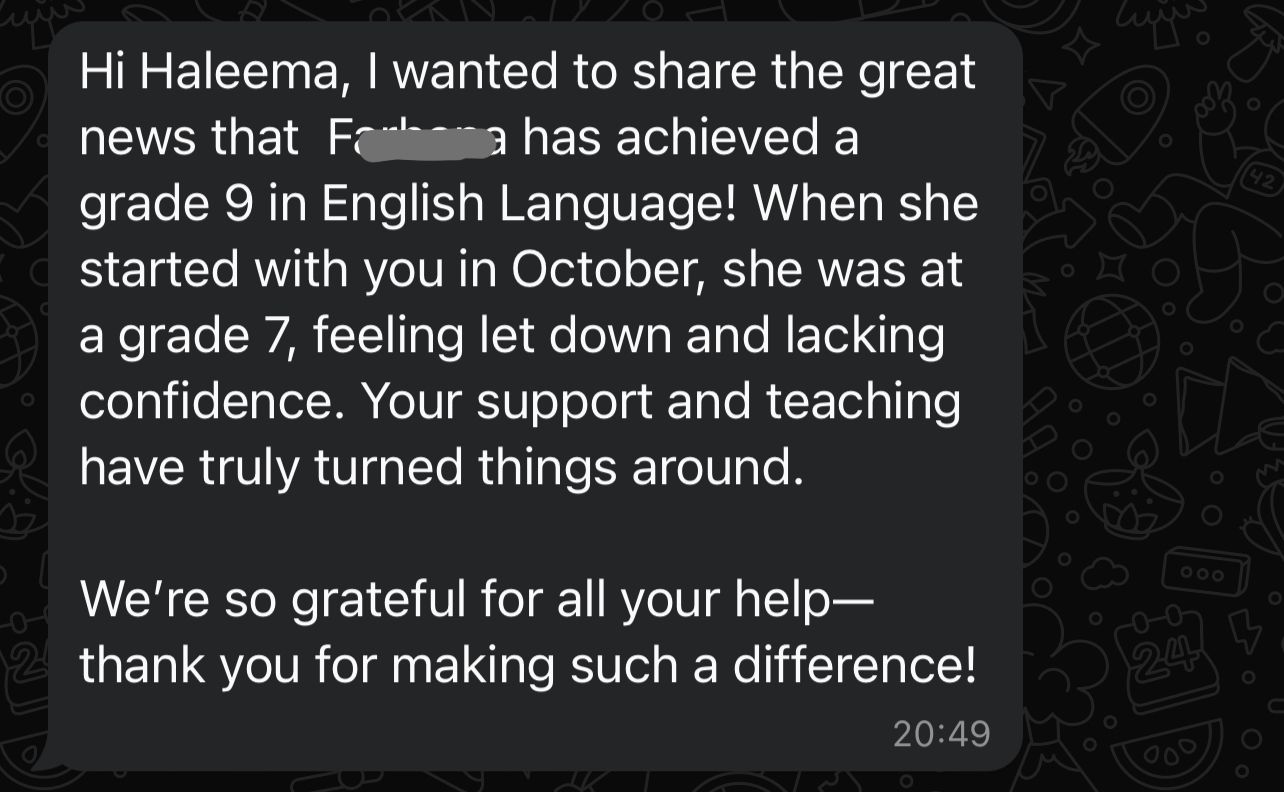Click the blank line between the paragraphs
This screenshot has width=1284, height=792.
[500, 534]
